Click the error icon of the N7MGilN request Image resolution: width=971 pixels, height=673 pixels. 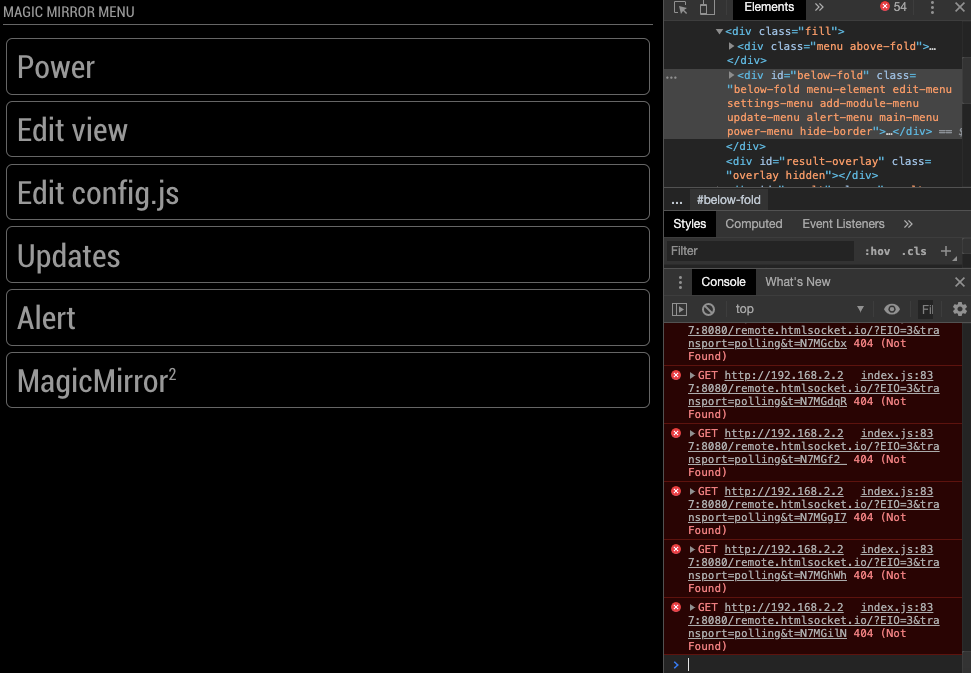pyautogui.click(x=676, y=607)
